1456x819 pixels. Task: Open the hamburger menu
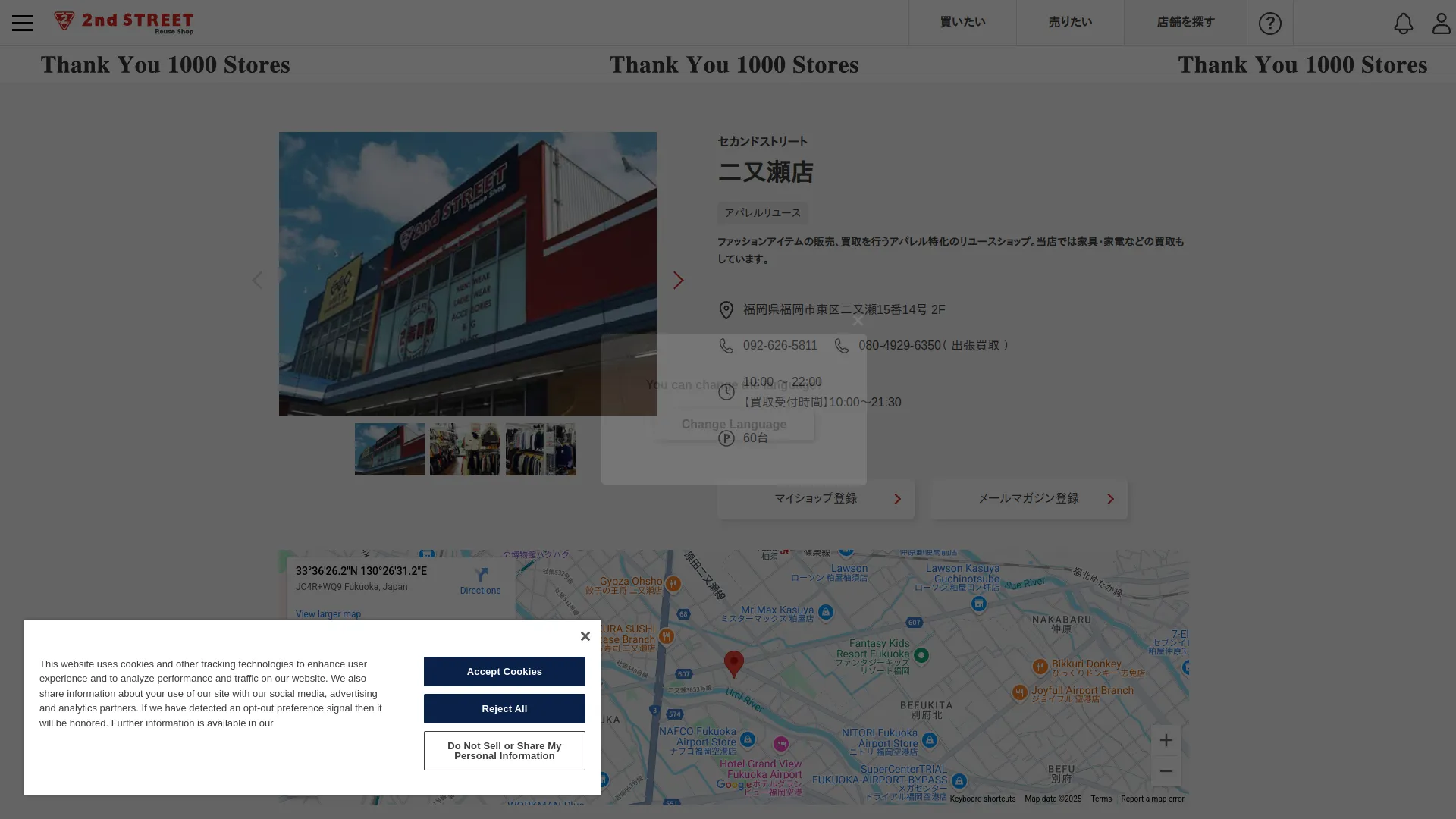point(23,23)
